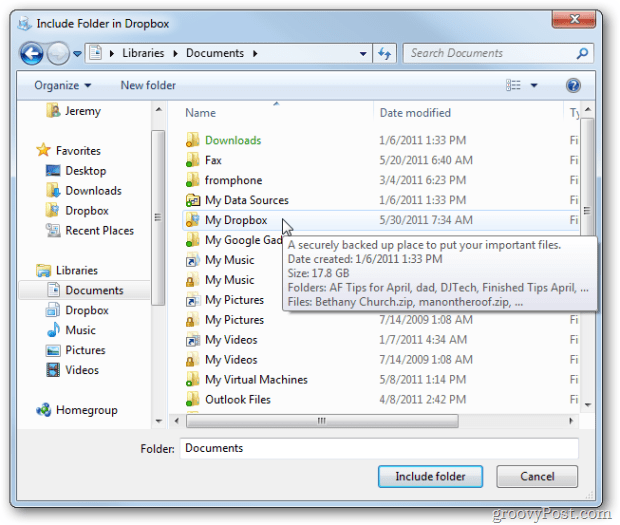The image size is (620, 525).
Task: Click the Cancel button
Action: pos(537,476)
